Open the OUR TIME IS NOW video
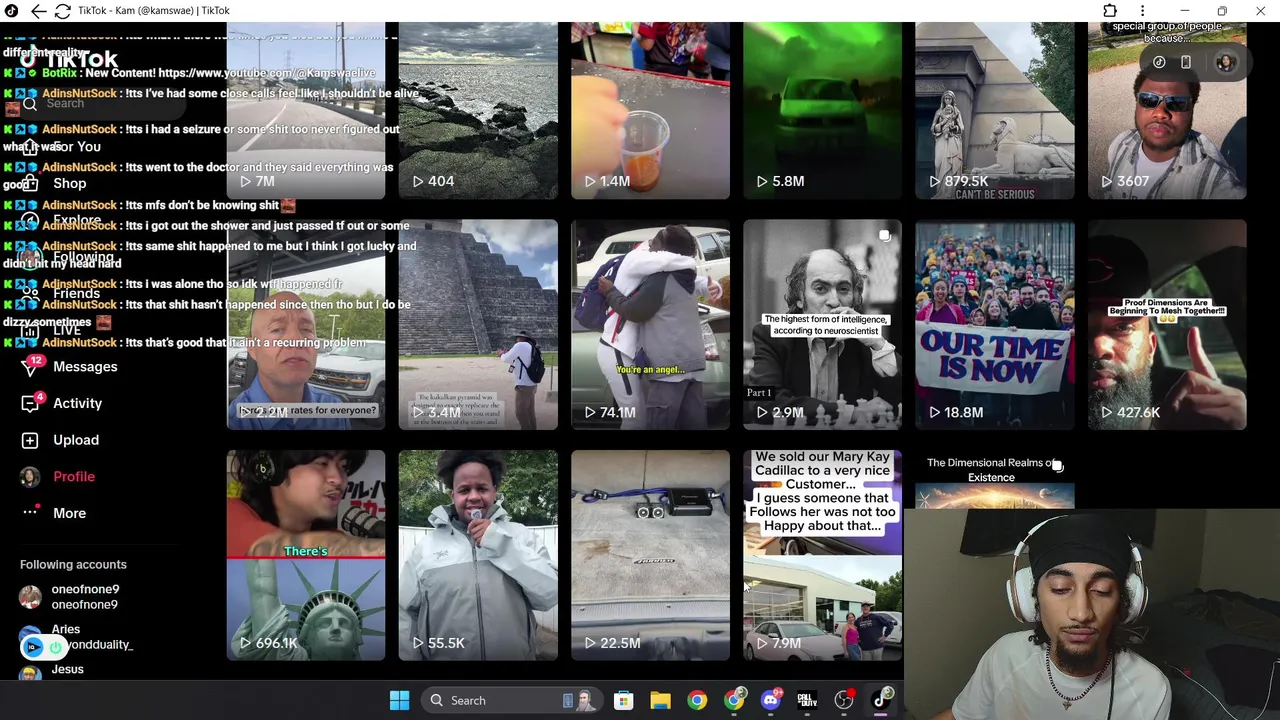1280x720 pixels. click(x=995, y=325)
